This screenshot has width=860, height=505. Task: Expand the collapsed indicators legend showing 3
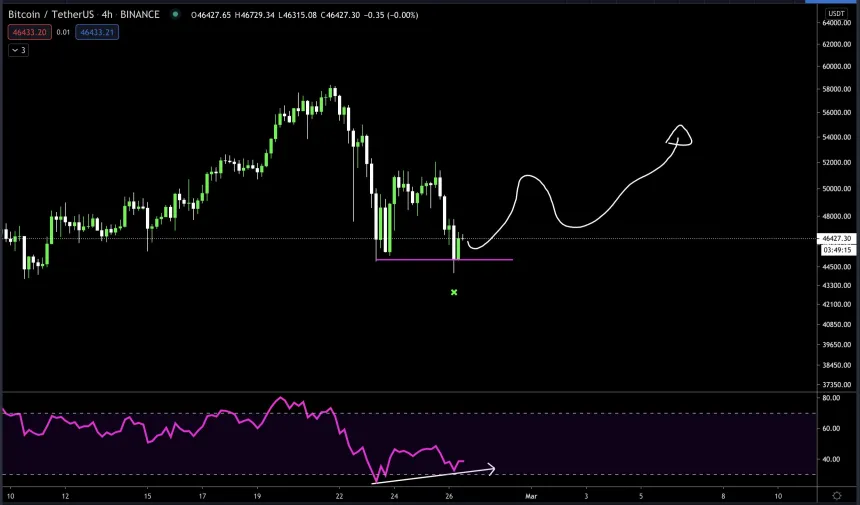[19, 50]
